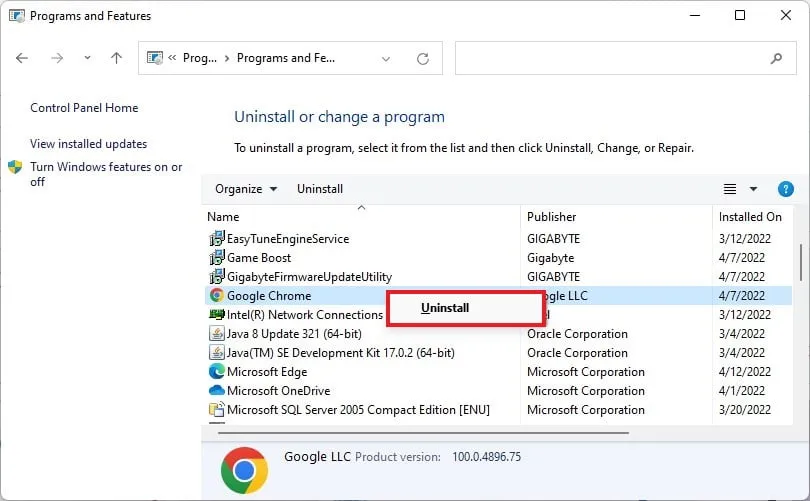Select the Microsoft OneDrive icon
The image size is (810, 501).
[216, 390]
